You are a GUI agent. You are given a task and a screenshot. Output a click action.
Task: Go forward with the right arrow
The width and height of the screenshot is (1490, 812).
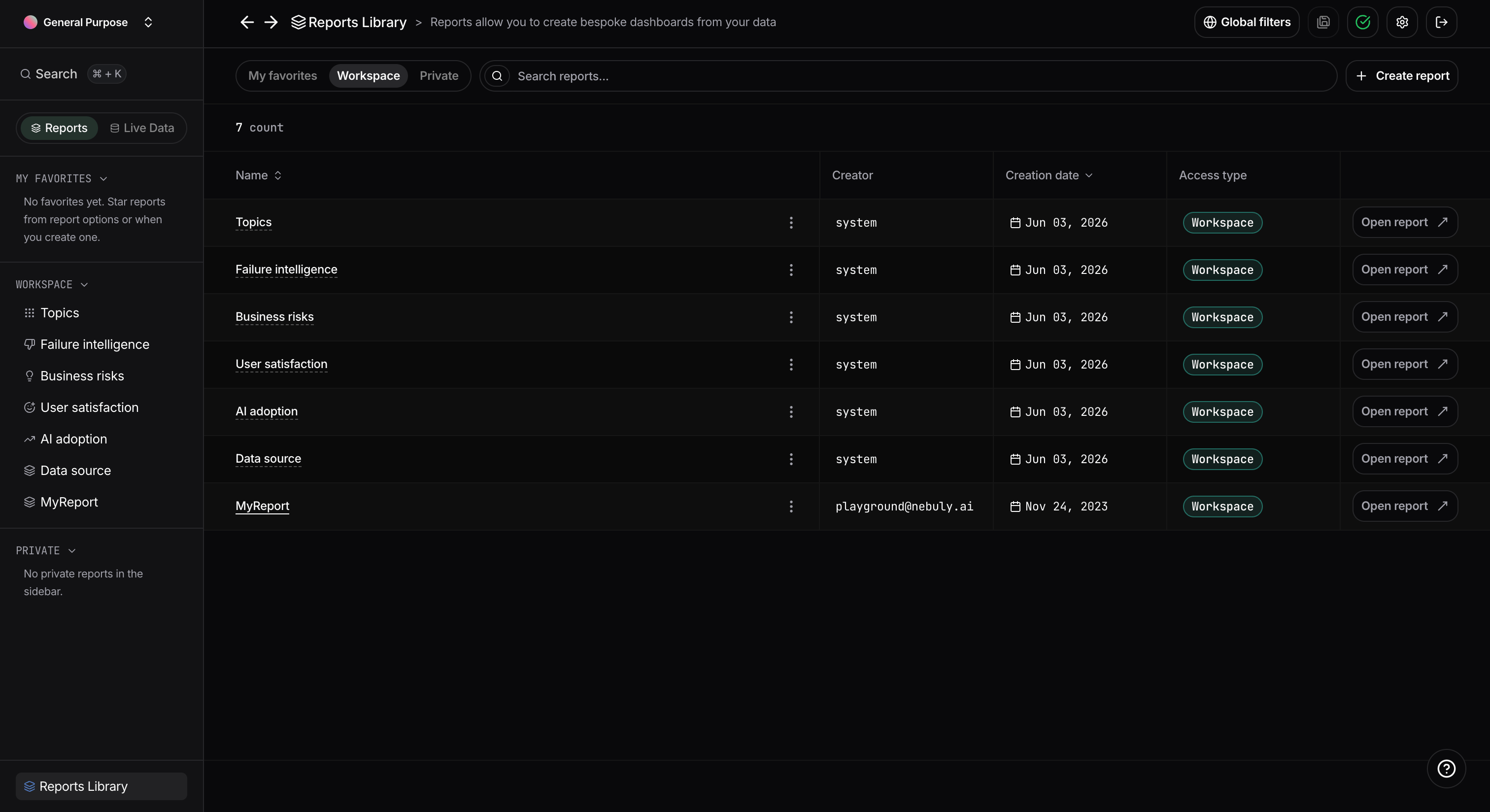coord(271,22)
